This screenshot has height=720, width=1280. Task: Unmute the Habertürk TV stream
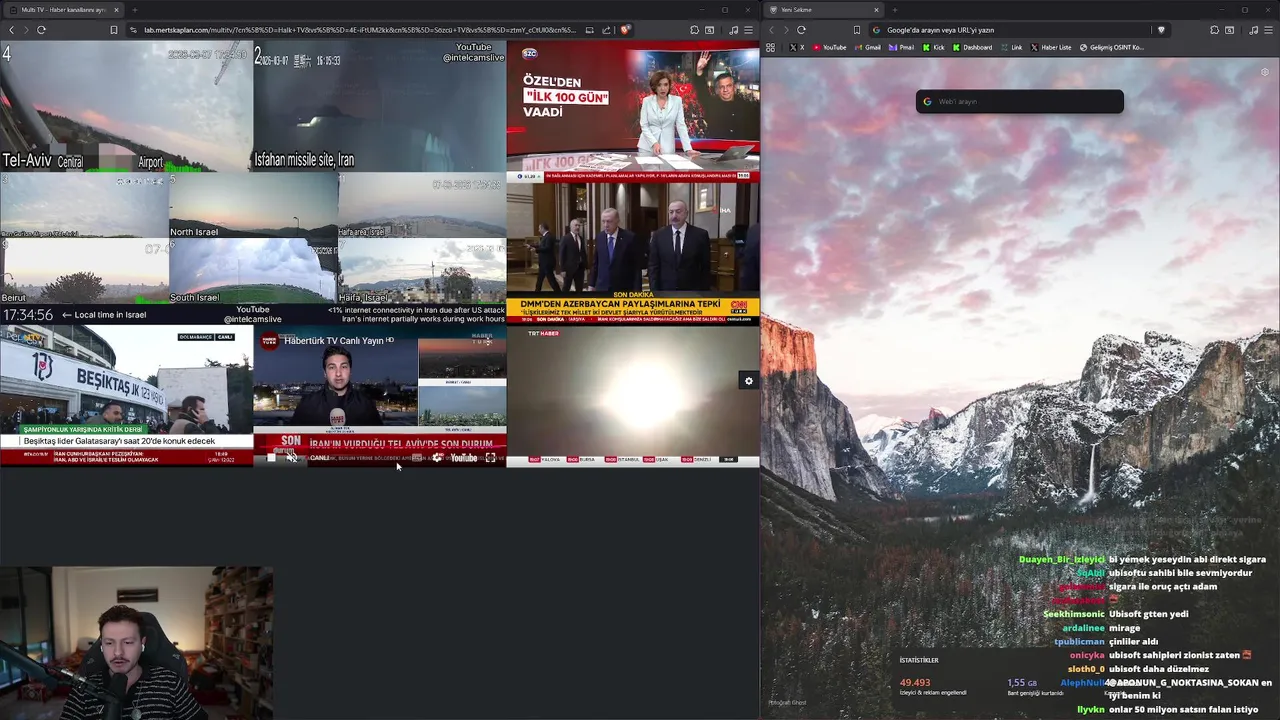(x=293, y=458)
